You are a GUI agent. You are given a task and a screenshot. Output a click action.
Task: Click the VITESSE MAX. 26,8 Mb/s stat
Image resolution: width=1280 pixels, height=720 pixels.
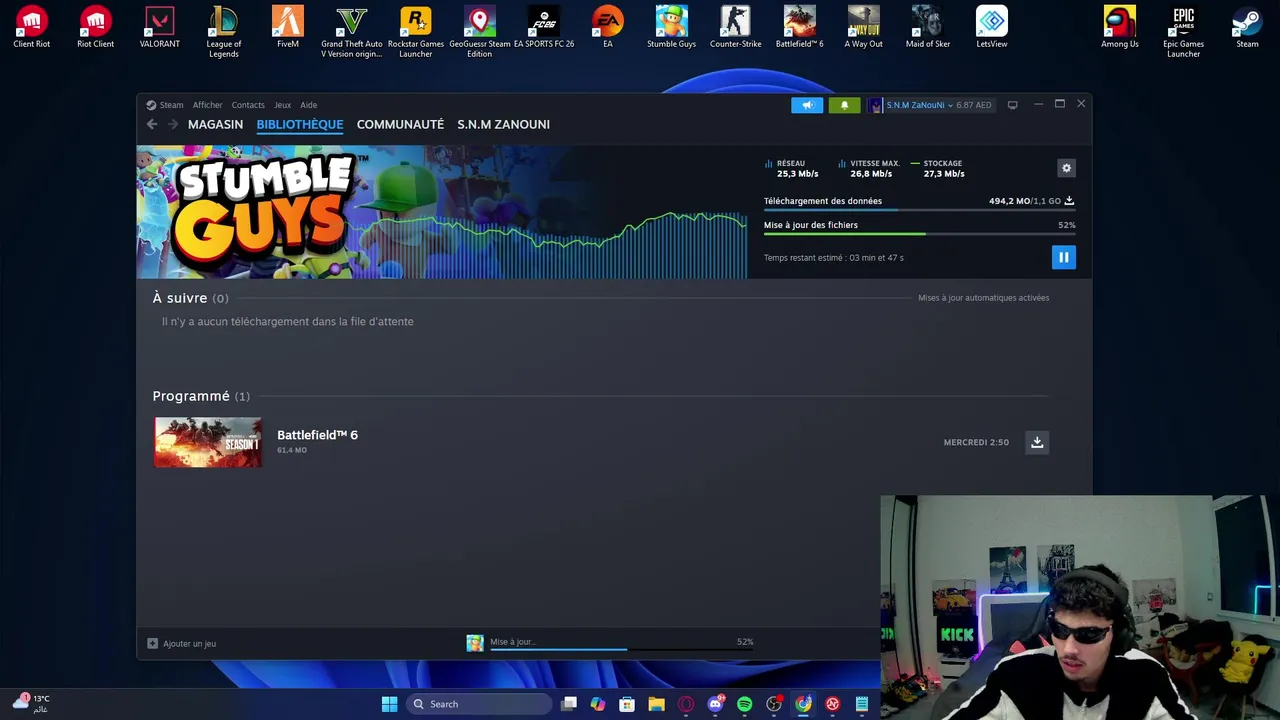(869, 168)
